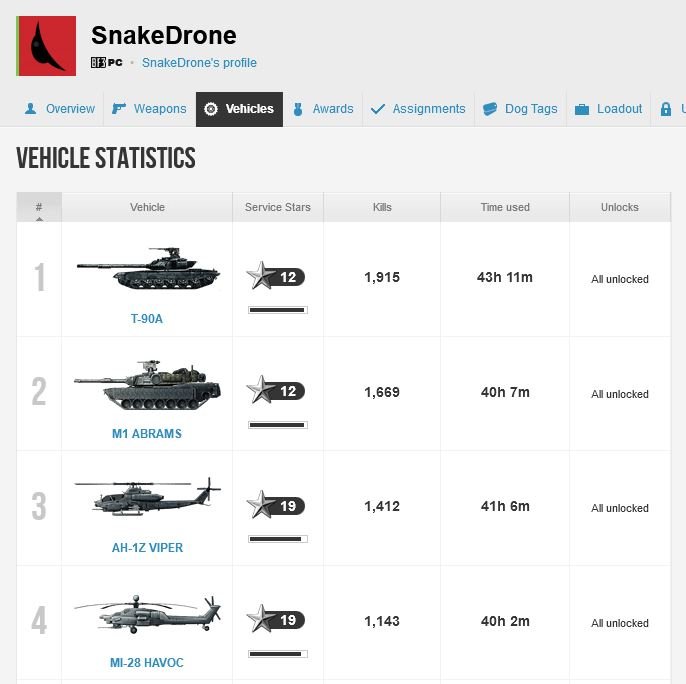
Task: Click the Dog Tags icon
Action: pyautogui.click(x=490, y=109)
